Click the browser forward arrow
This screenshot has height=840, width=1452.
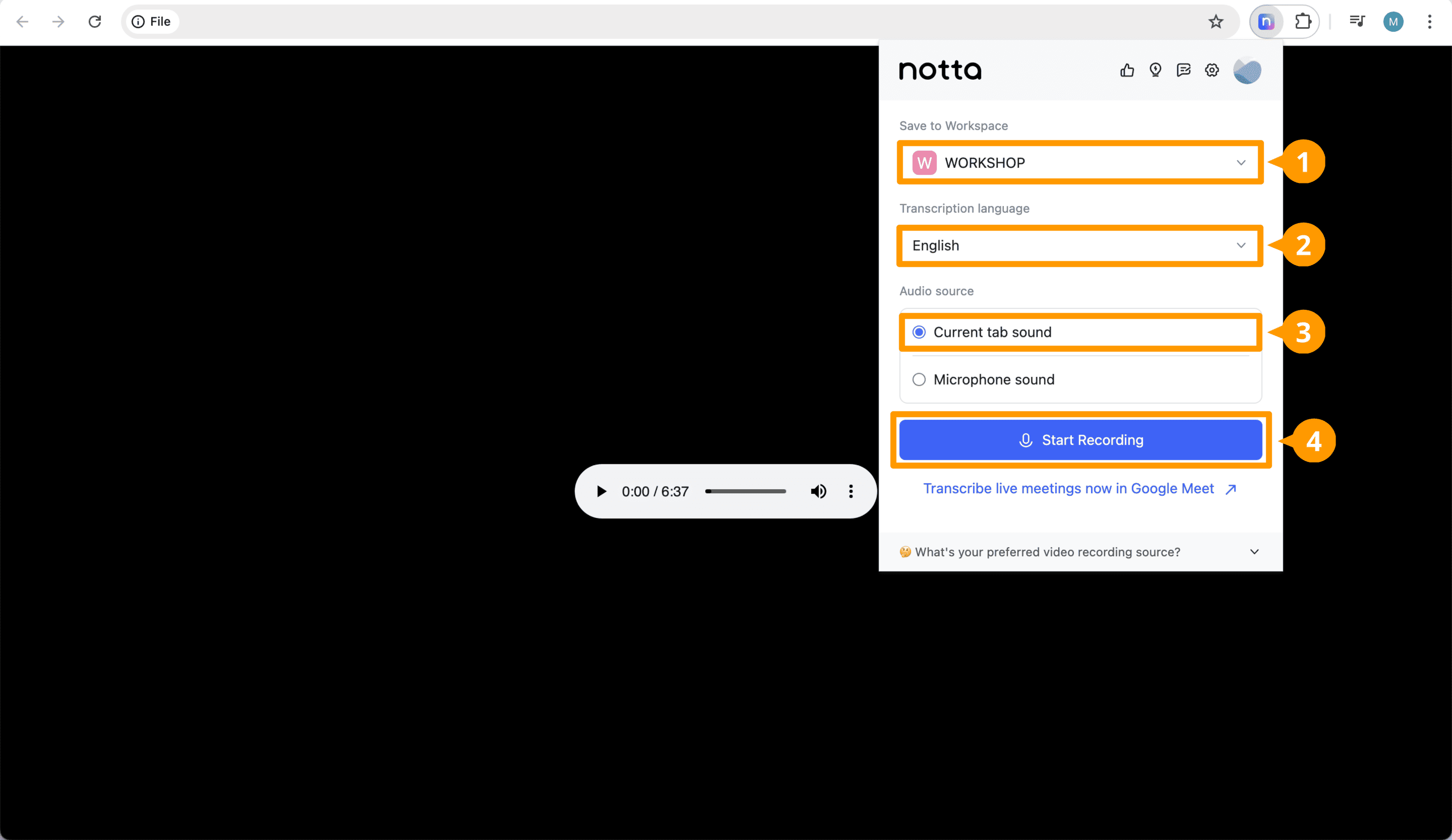point(58,22)
